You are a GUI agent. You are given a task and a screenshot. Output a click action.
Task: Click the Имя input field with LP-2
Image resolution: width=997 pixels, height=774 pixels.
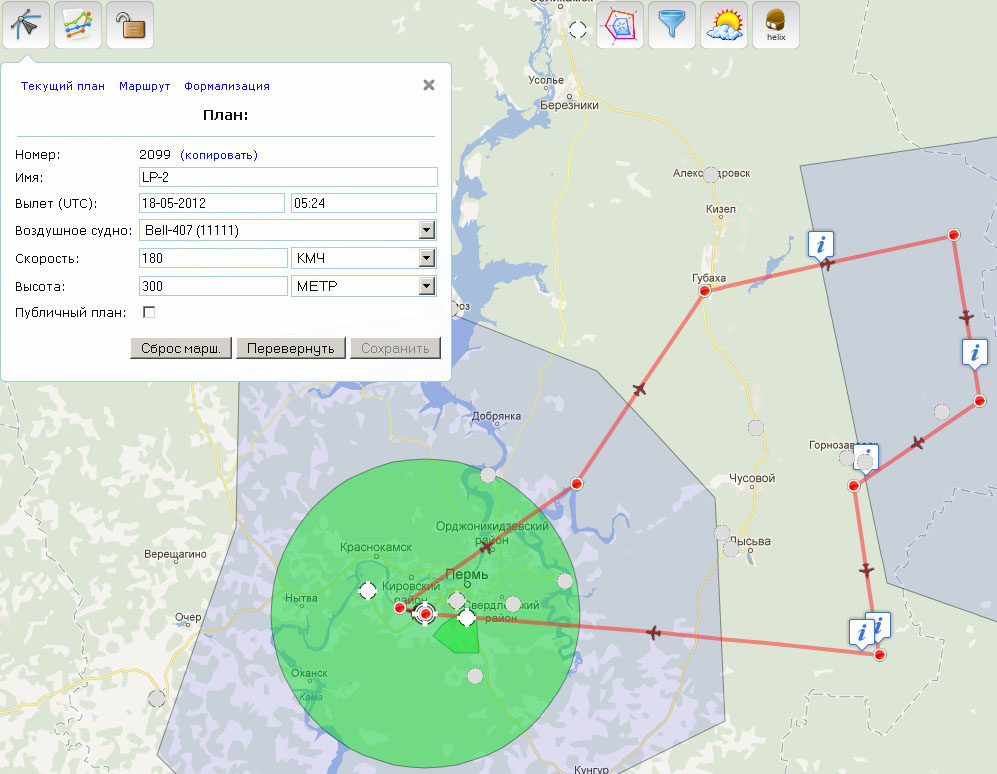point(288,177)
